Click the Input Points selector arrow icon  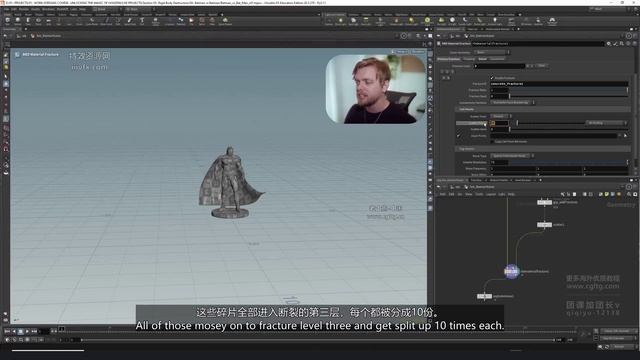click(x=625, y=136)
